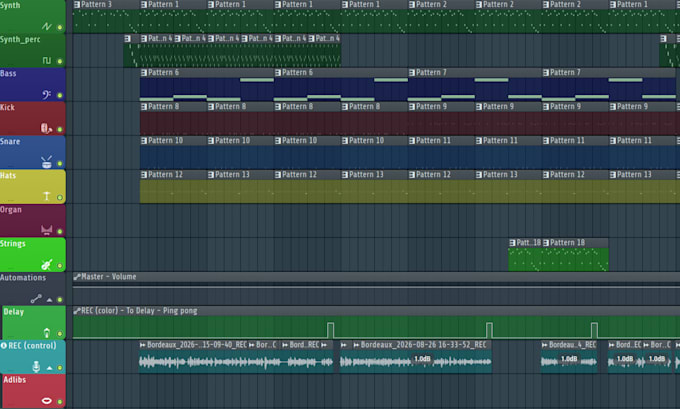Click audio icon of Bordeaux_2026-08-26 16-33-52_REC clip
The height and width of the screenshot is (409, 680).
pos(356,345)
